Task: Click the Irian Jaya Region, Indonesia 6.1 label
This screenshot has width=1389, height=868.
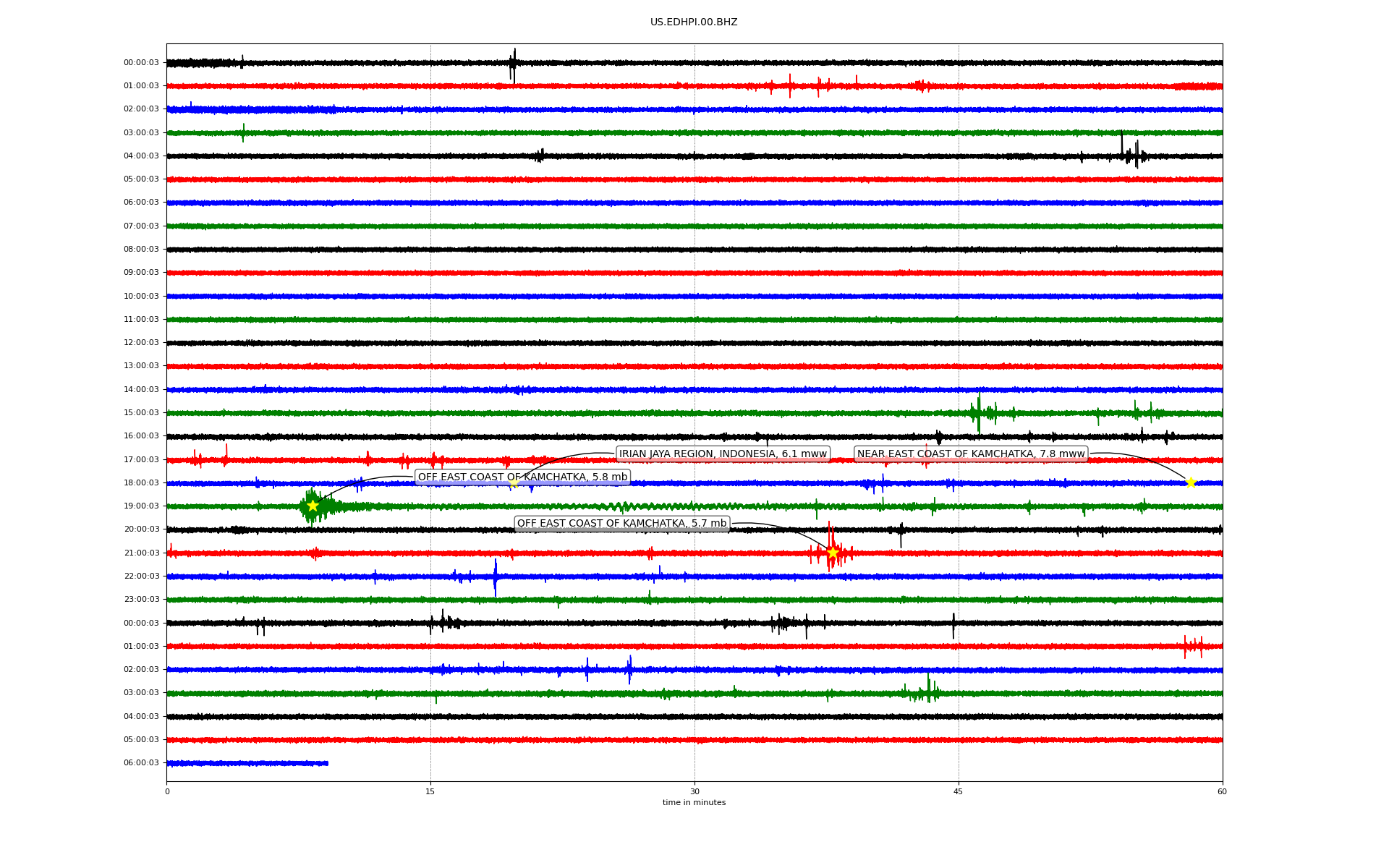Action: (722, 454)
